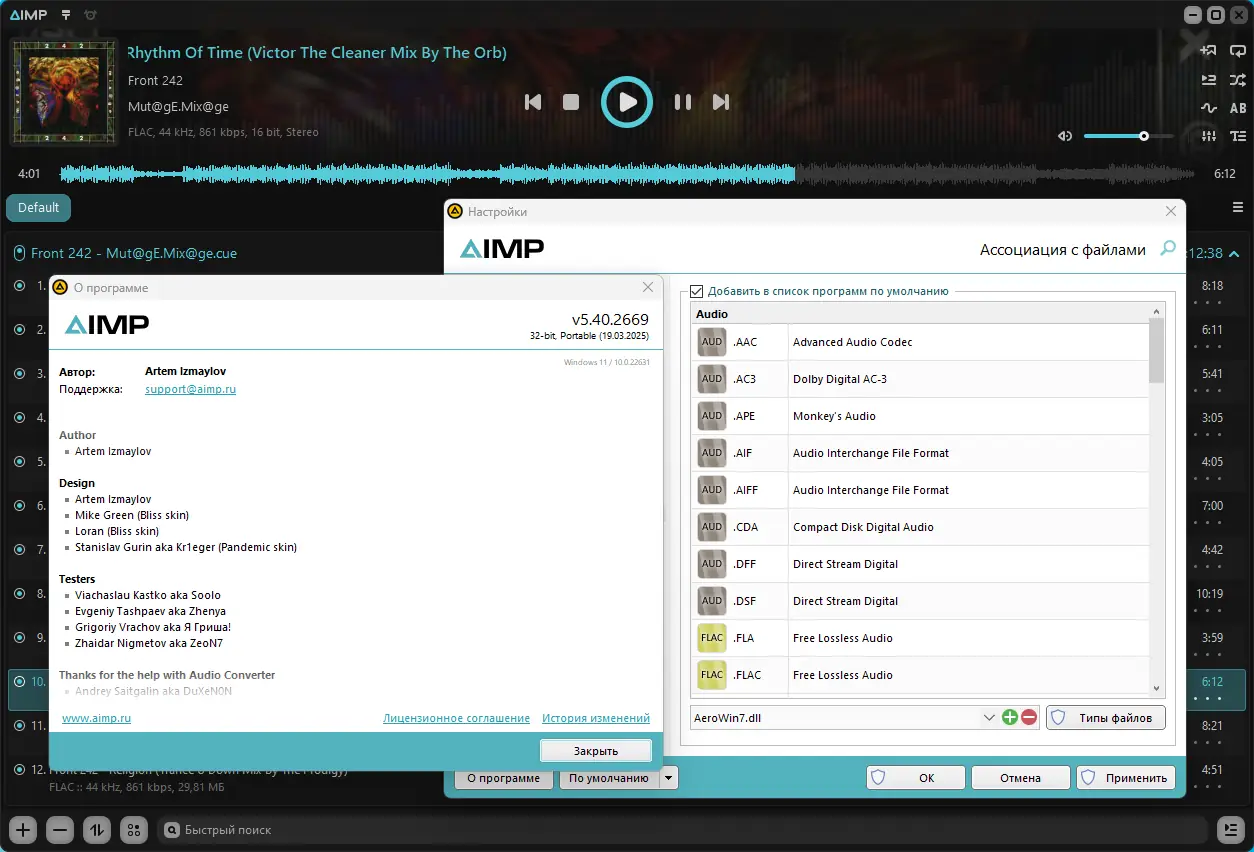Viewport: 1254px width, 852px height.
Task: Open the AeroWin7.dll icon library combo box
Action: pyautogui.click(x=844, y=717)
